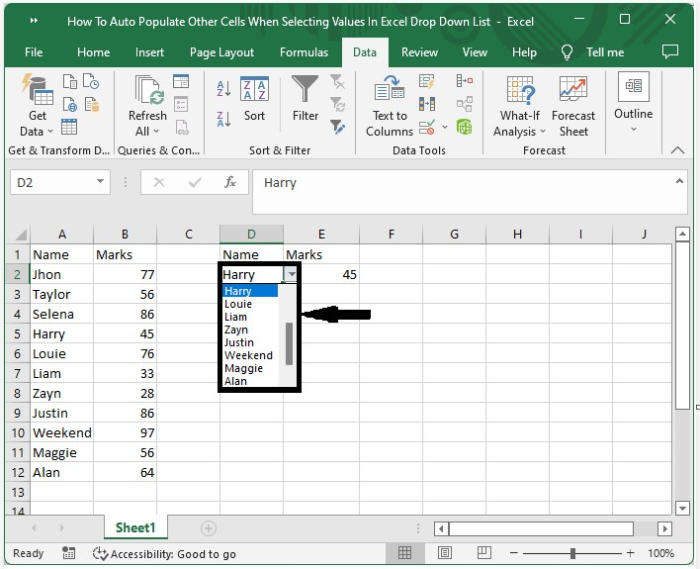The image size is (700, 569).
Task: Toggle the Filter funnel button
Action: (305, 99)
